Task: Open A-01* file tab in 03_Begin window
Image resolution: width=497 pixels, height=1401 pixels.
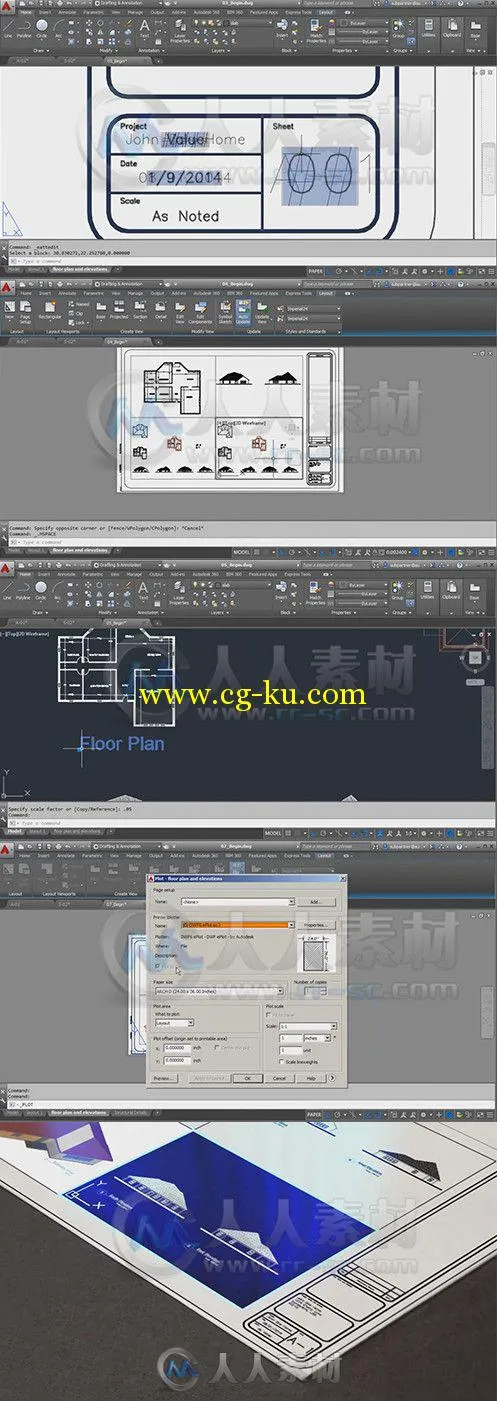Action: pos(22,61)
